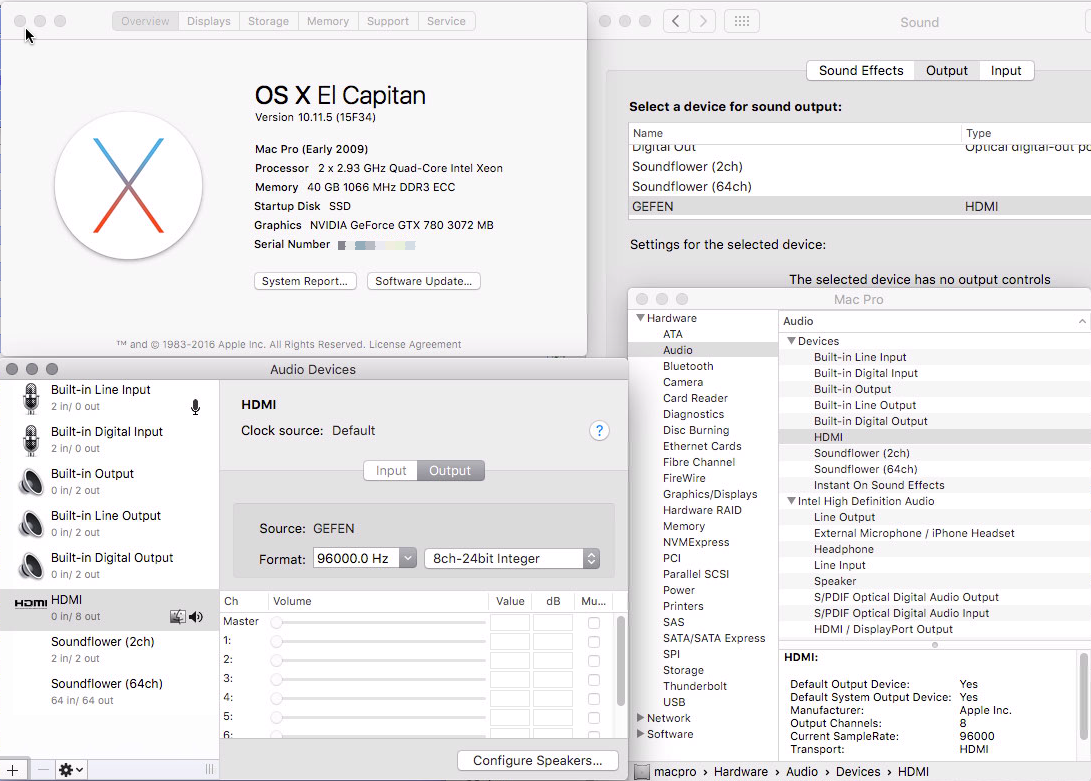Click Hardware in the Mac Pro path bar
Image resolution: width=1091 pixels, height=781 pixels.
(741, 772)
